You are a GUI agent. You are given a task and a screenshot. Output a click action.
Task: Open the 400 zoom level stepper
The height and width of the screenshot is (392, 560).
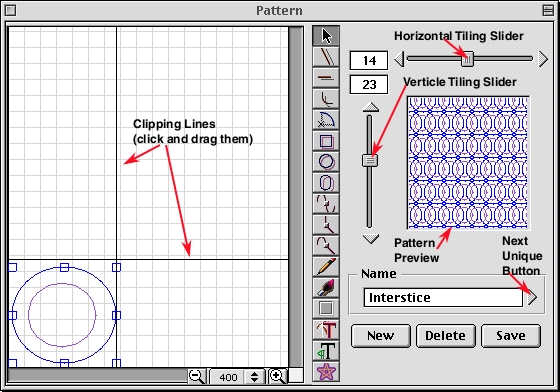coord(254,377)
